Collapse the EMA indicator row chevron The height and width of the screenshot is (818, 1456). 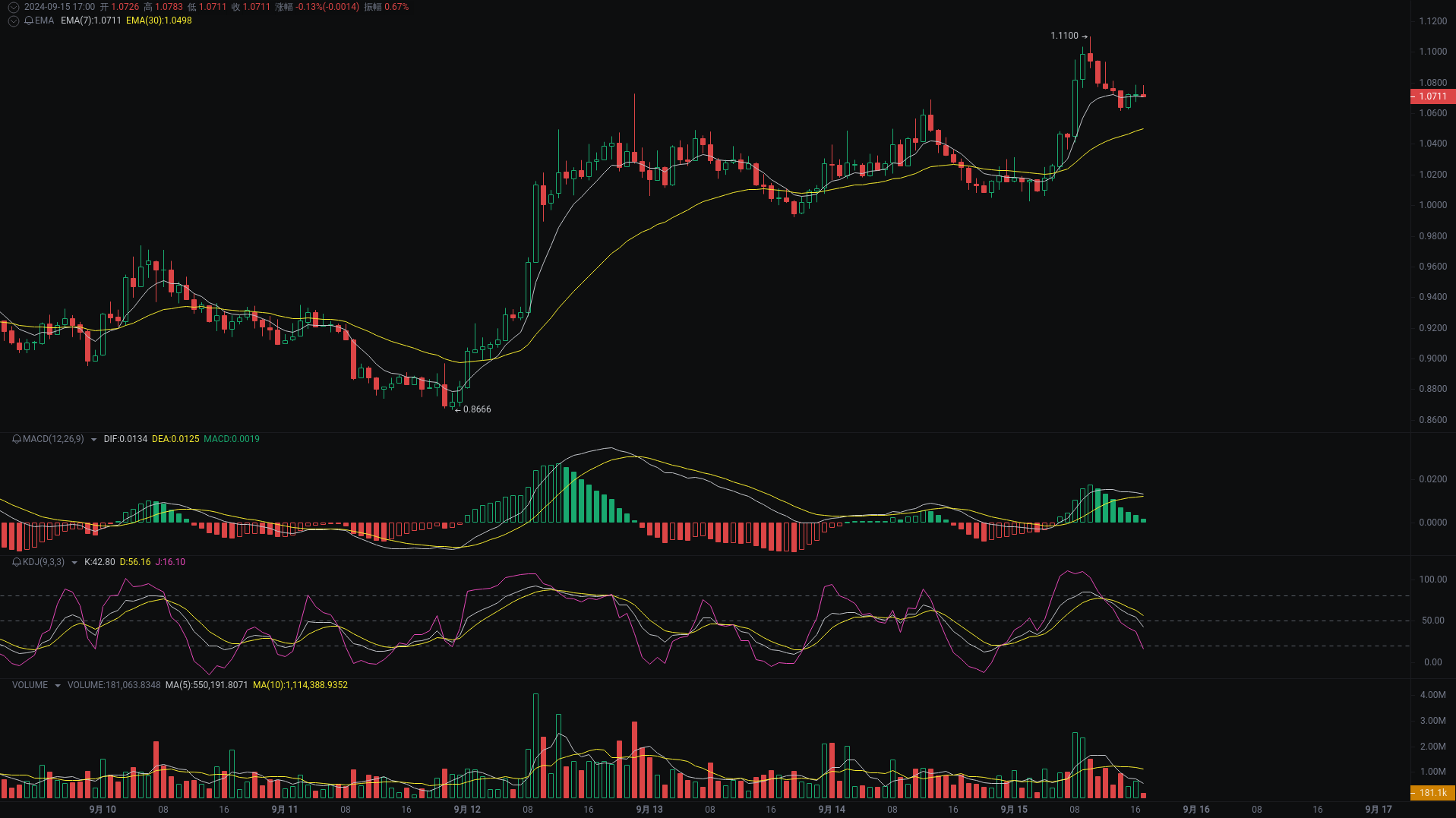[13, 21]
